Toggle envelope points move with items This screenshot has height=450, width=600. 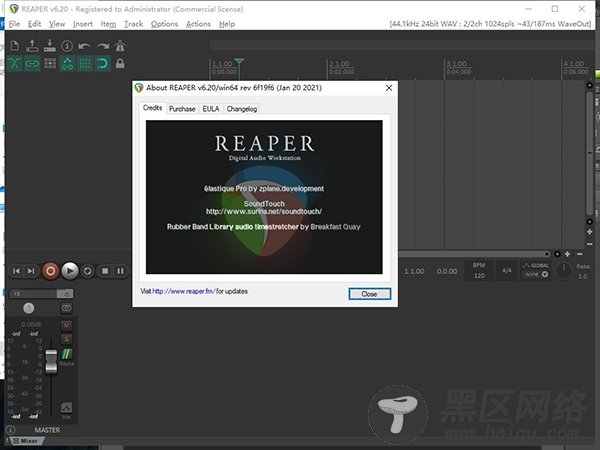click(x=67, y=63)
